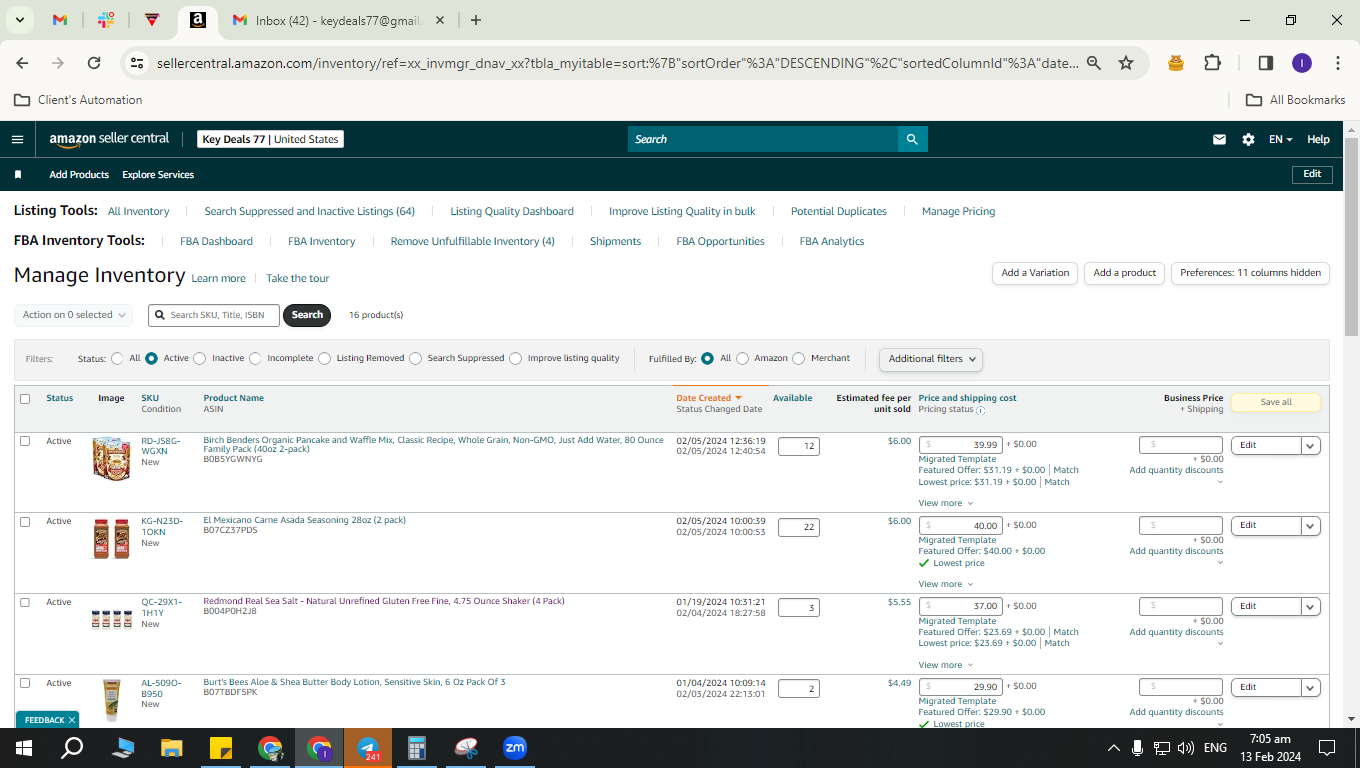Image resolution: width=1360 pixels, height=768 pixels.
Task: Select the Incomplete status radio button
Action: [x=256, y=358]
